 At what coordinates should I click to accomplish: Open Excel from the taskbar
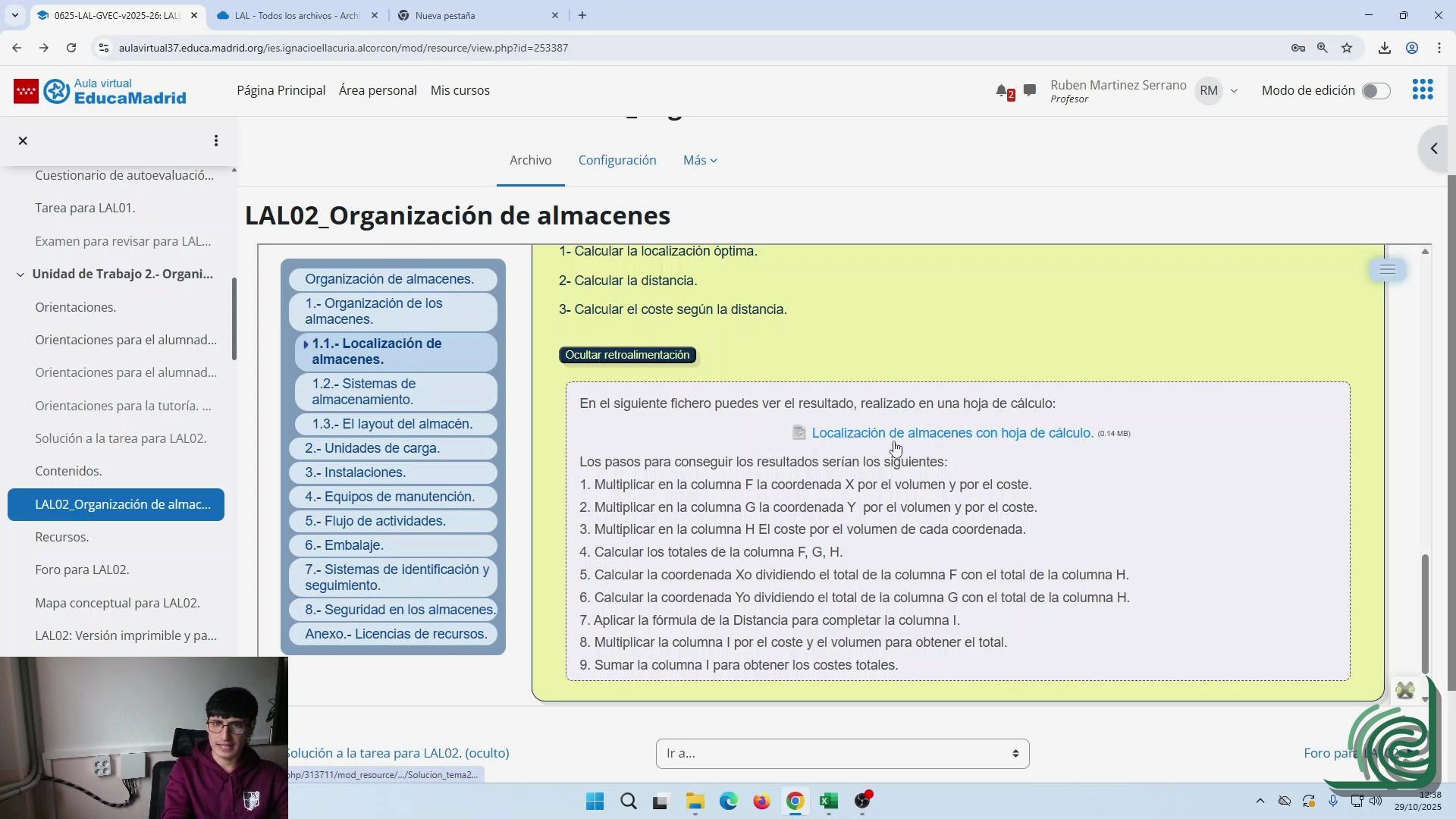(828, 802)
